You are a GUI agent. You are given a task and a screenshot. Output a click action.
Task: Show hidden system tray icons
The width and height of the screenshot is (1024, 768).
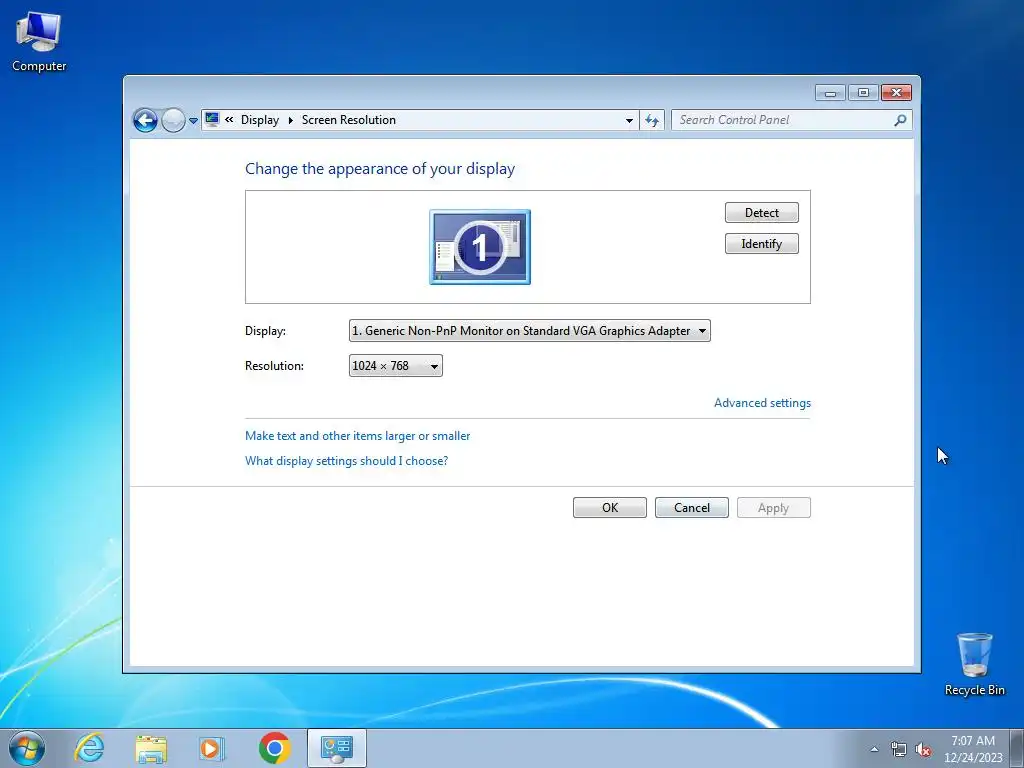(x=874, y=749)
